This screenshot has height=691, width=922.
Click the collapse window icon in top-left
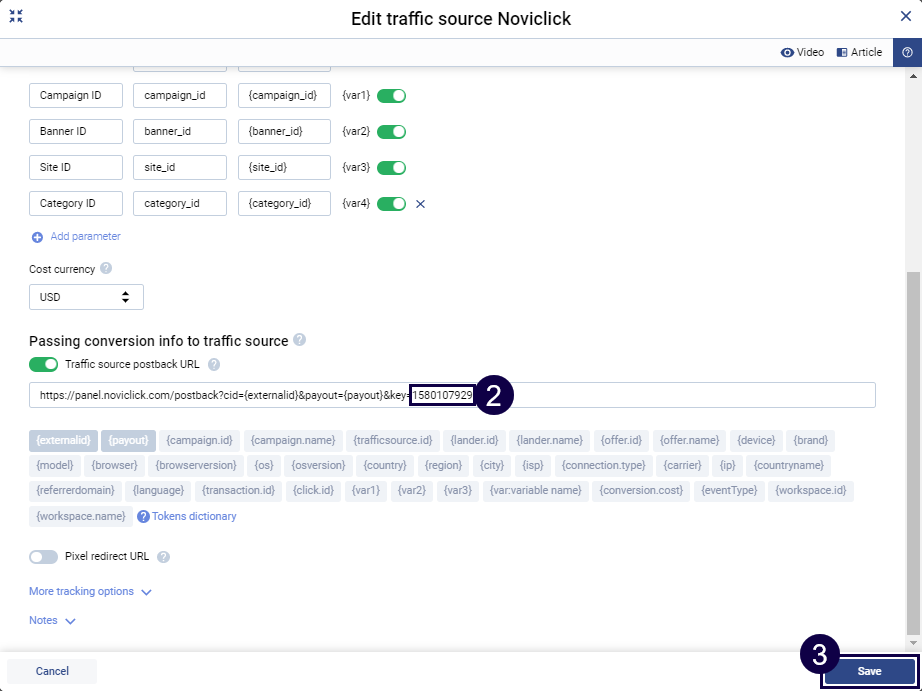click(x=16, y=17)
